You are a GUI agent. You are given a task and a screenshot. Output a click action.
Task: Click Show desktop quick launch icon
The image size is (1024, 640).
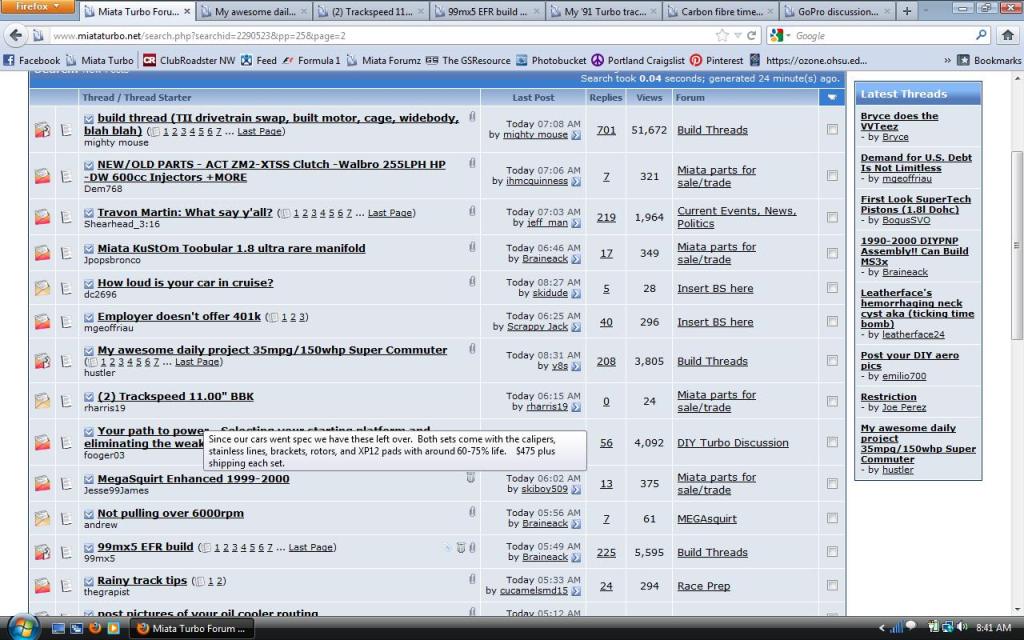click(x=58, y=628)
